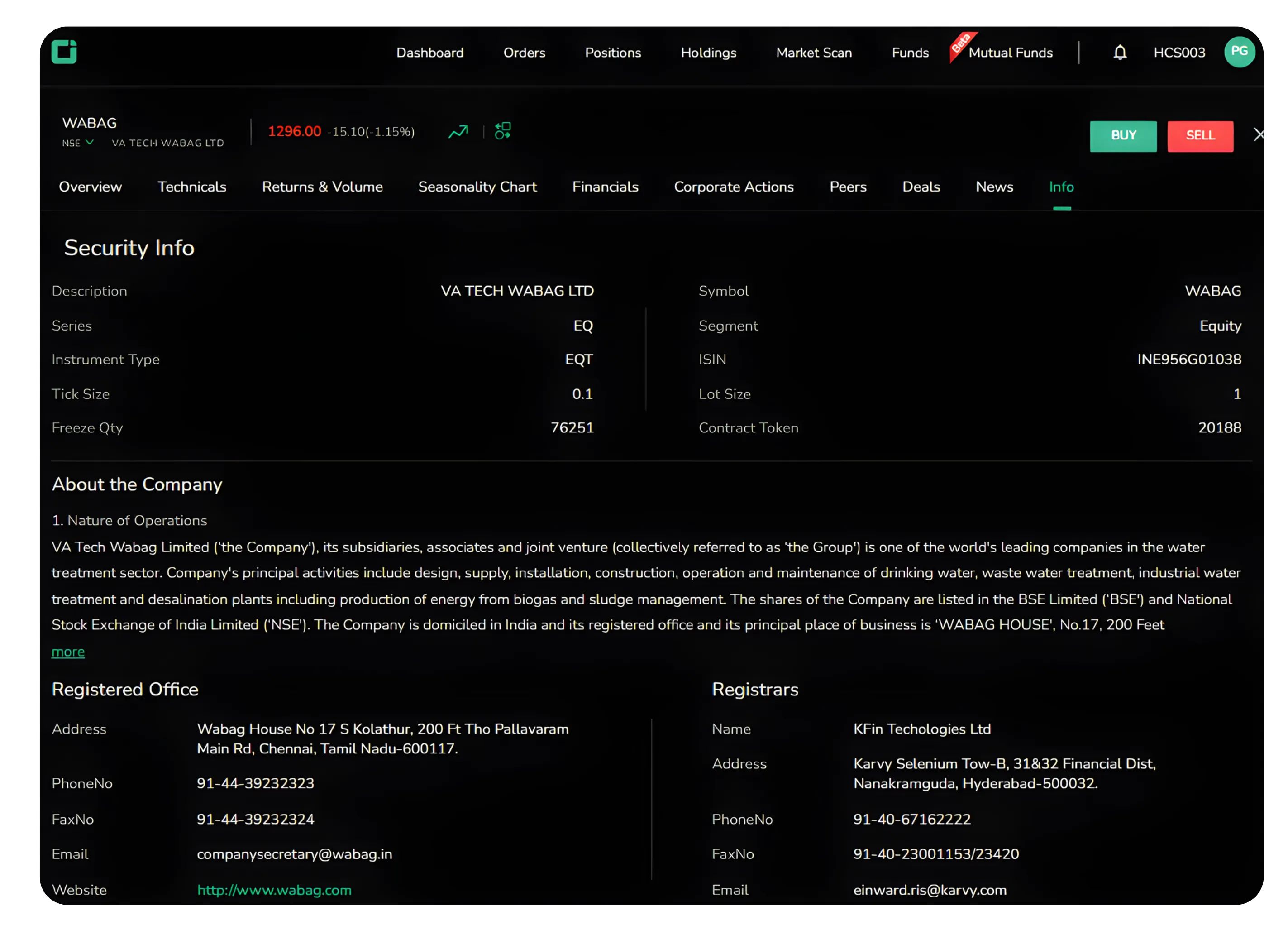Click the PG profile avatar
The image size is (1288, 935).
click(x=1240, y=52)
